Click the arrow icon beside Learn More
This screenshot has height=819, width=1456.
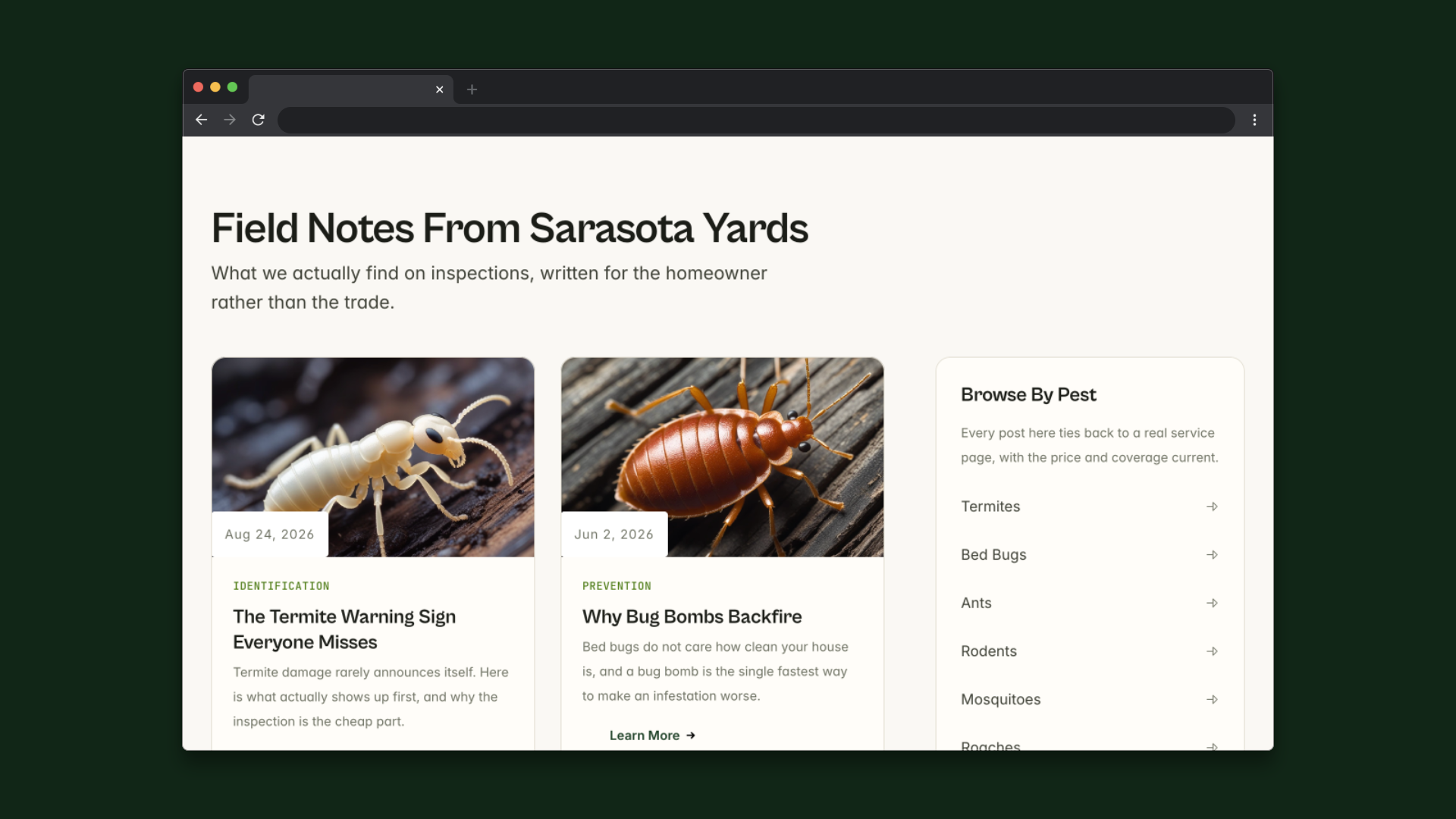[x=691, y=736]
